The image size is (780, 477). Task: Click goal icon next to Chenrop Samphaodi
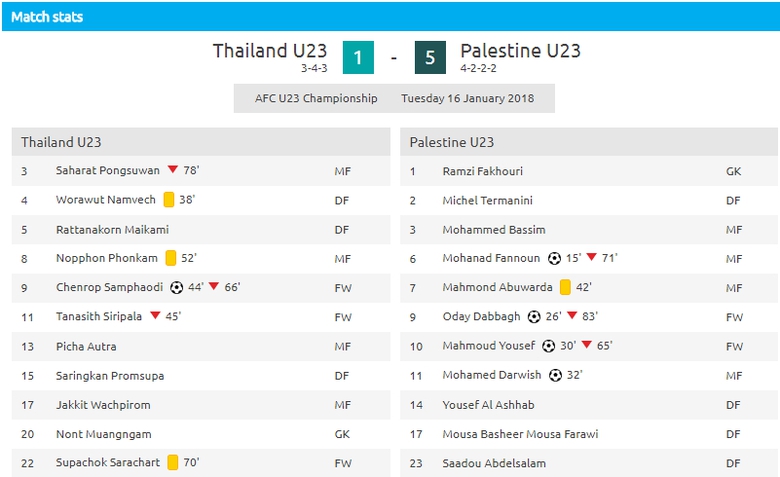(x=177, y=287)
